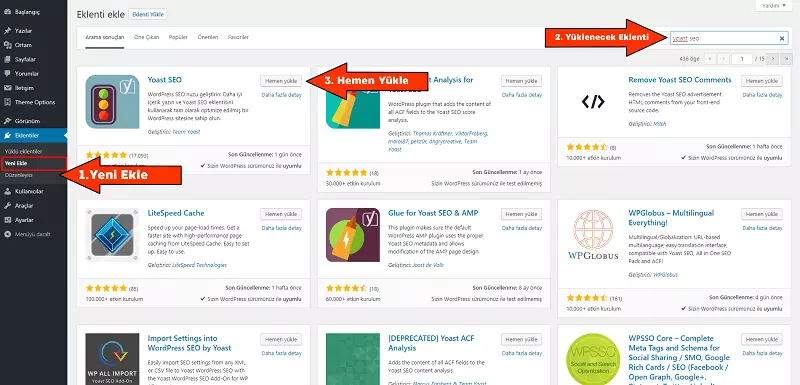Screen dimensions: 800x385
Task: Switch to the Popüler tab
Action: tap(179, 38)
